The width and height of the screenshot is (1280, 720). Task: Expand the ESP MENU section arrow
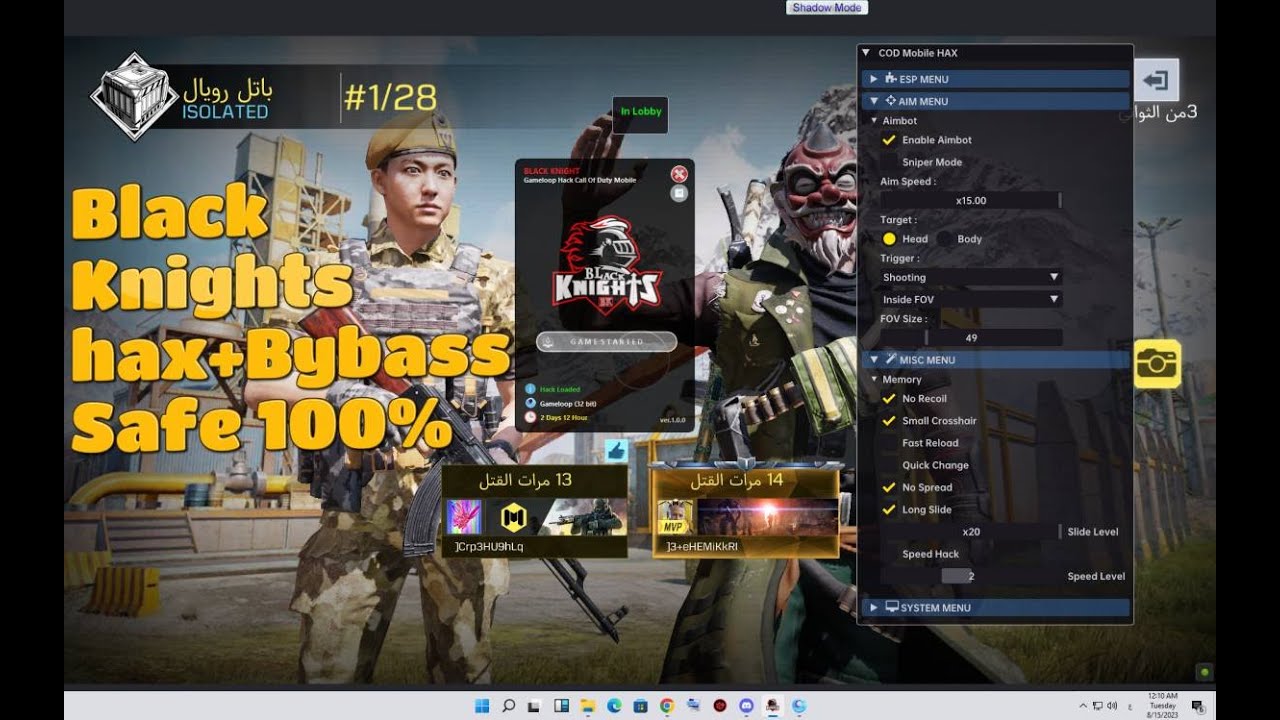coord(874,79)
